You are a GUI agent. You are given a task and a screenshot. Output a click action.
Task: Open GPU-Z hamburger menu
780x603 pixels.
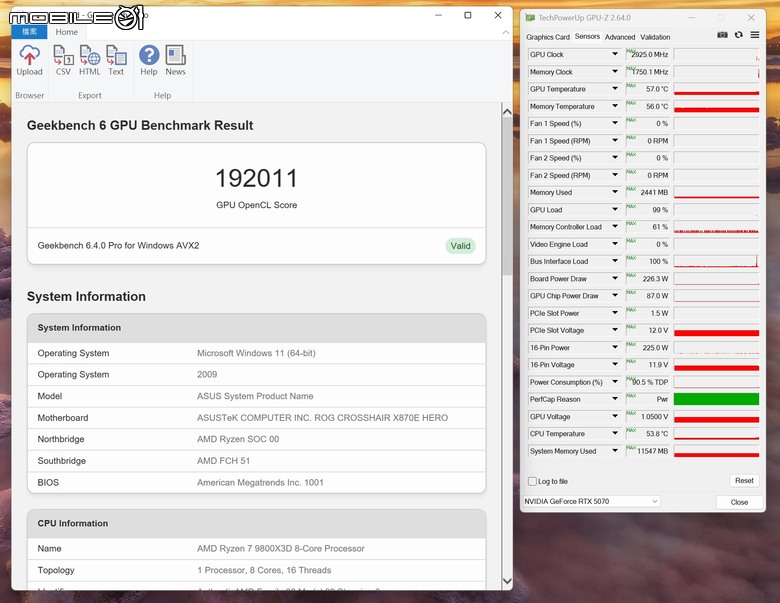(755, 35)
